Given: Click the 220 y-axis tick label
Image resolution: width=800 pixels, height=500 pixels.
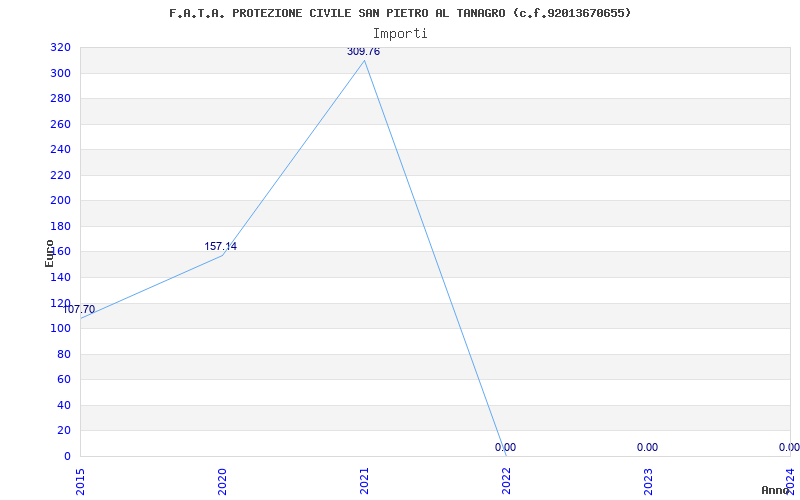Looking at the screenshot, I should click(x=60, y=176).
